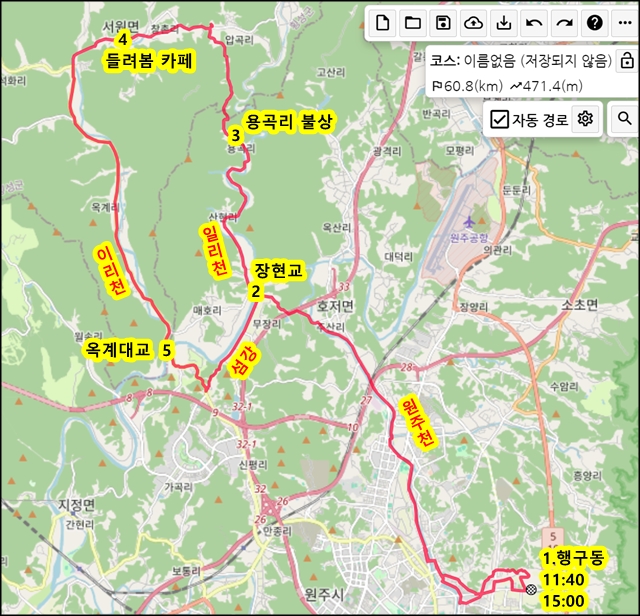Upload the course to cloud
The height and width of the screenshot is (616, 640).
tap(473, 23)
